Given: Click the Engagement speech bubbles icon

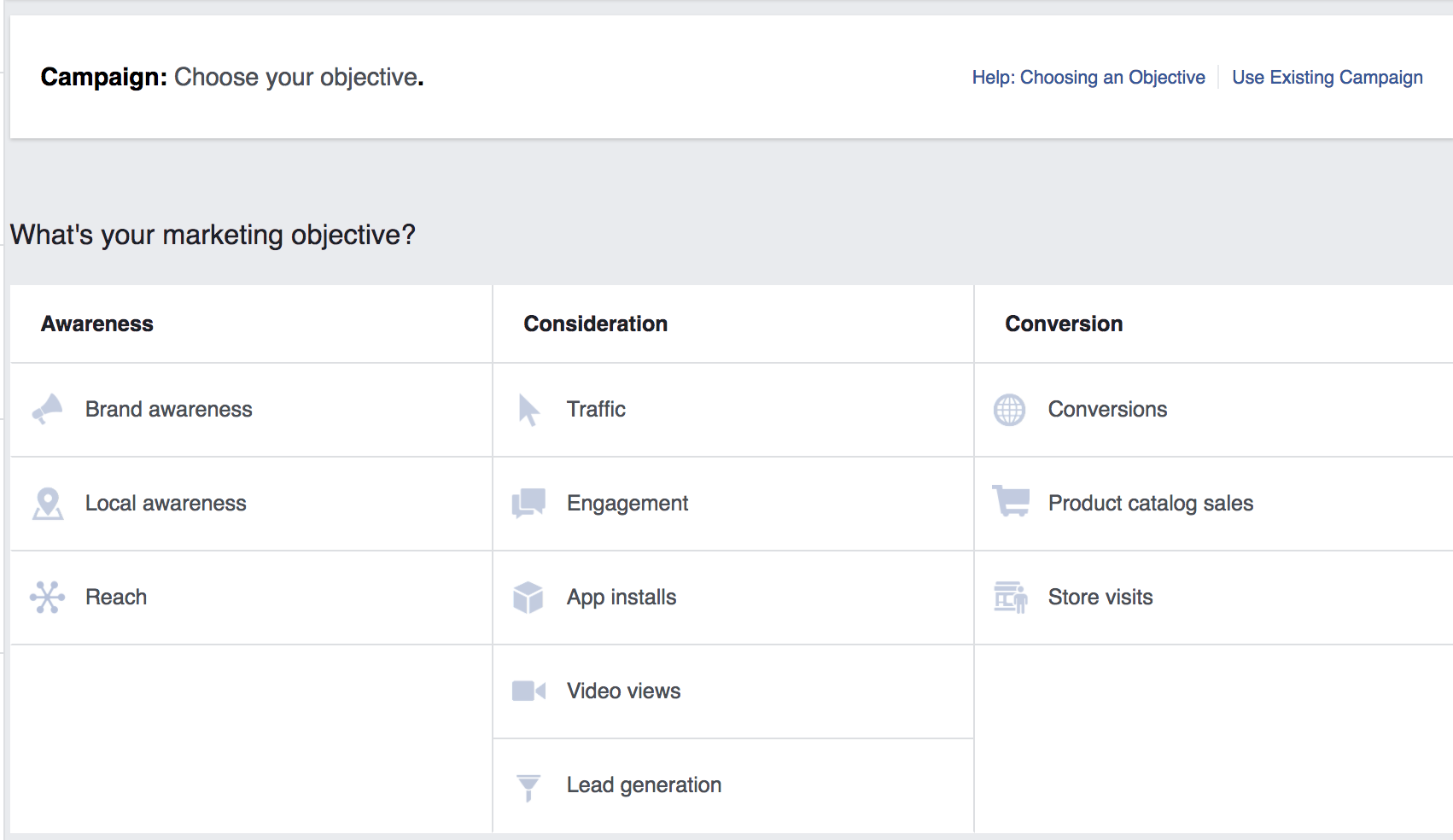Looking at the screenshot, I should tap(529, 503).
